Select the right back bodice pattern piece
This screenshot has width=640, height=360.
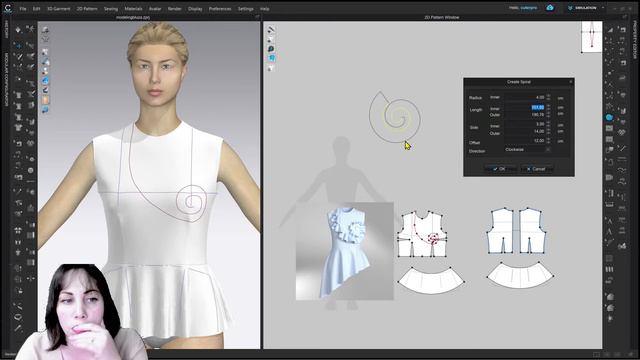click(533, 231)
